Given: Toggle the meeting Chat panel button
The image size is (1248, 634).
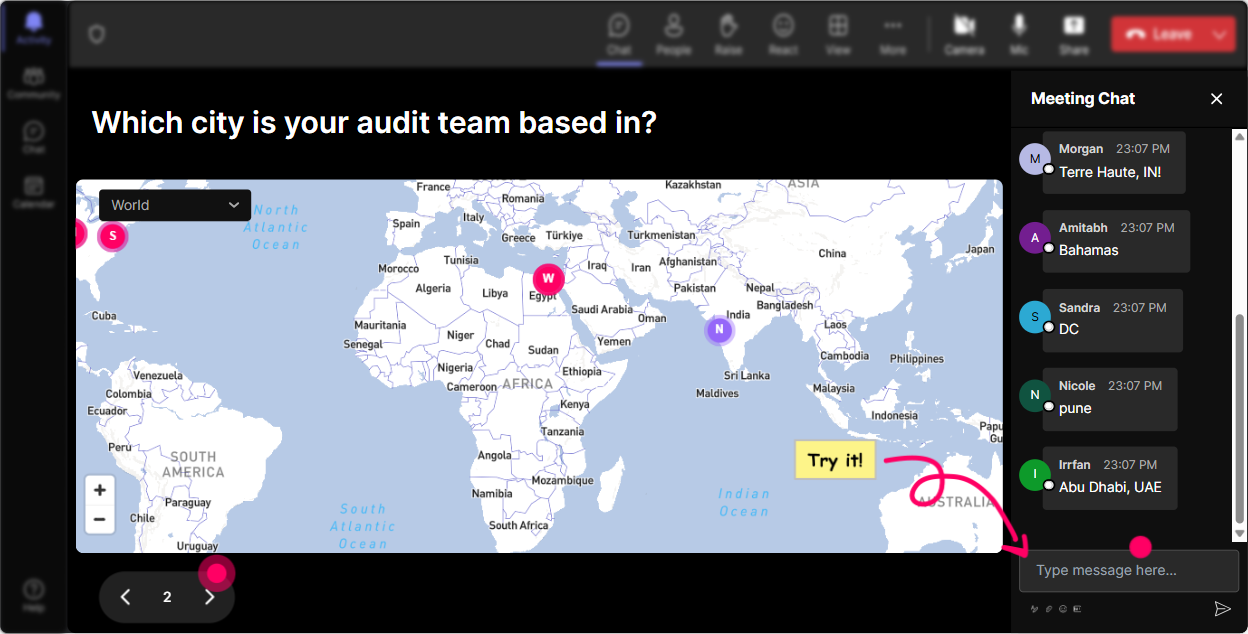Looking at the screenshot, I should 619,34.
